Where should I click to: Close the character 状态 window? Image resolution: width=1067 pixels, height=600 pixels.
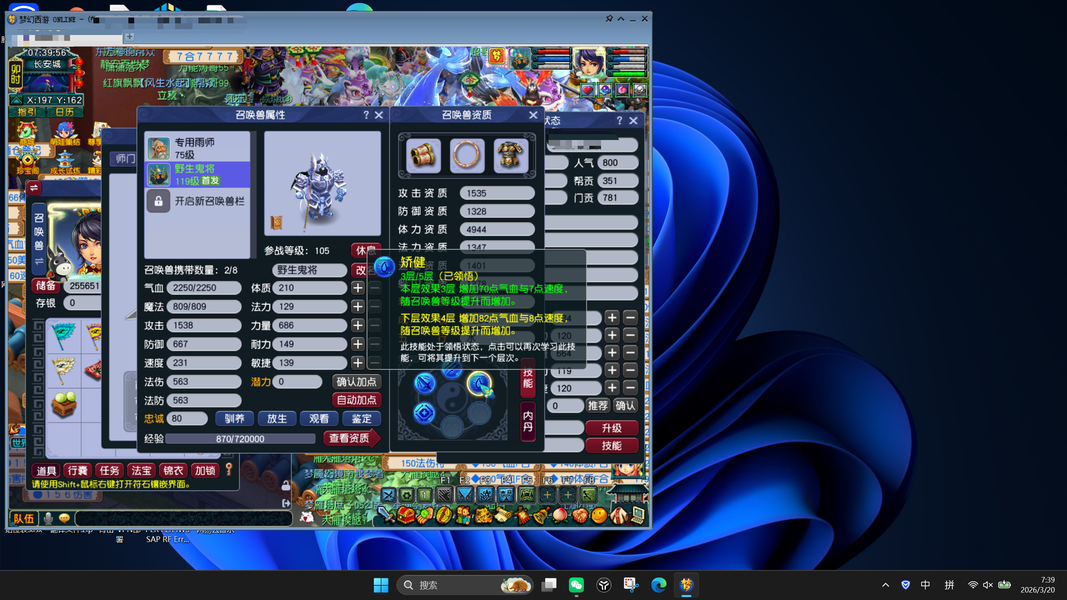pyautogui.click(x=634, y=120)
